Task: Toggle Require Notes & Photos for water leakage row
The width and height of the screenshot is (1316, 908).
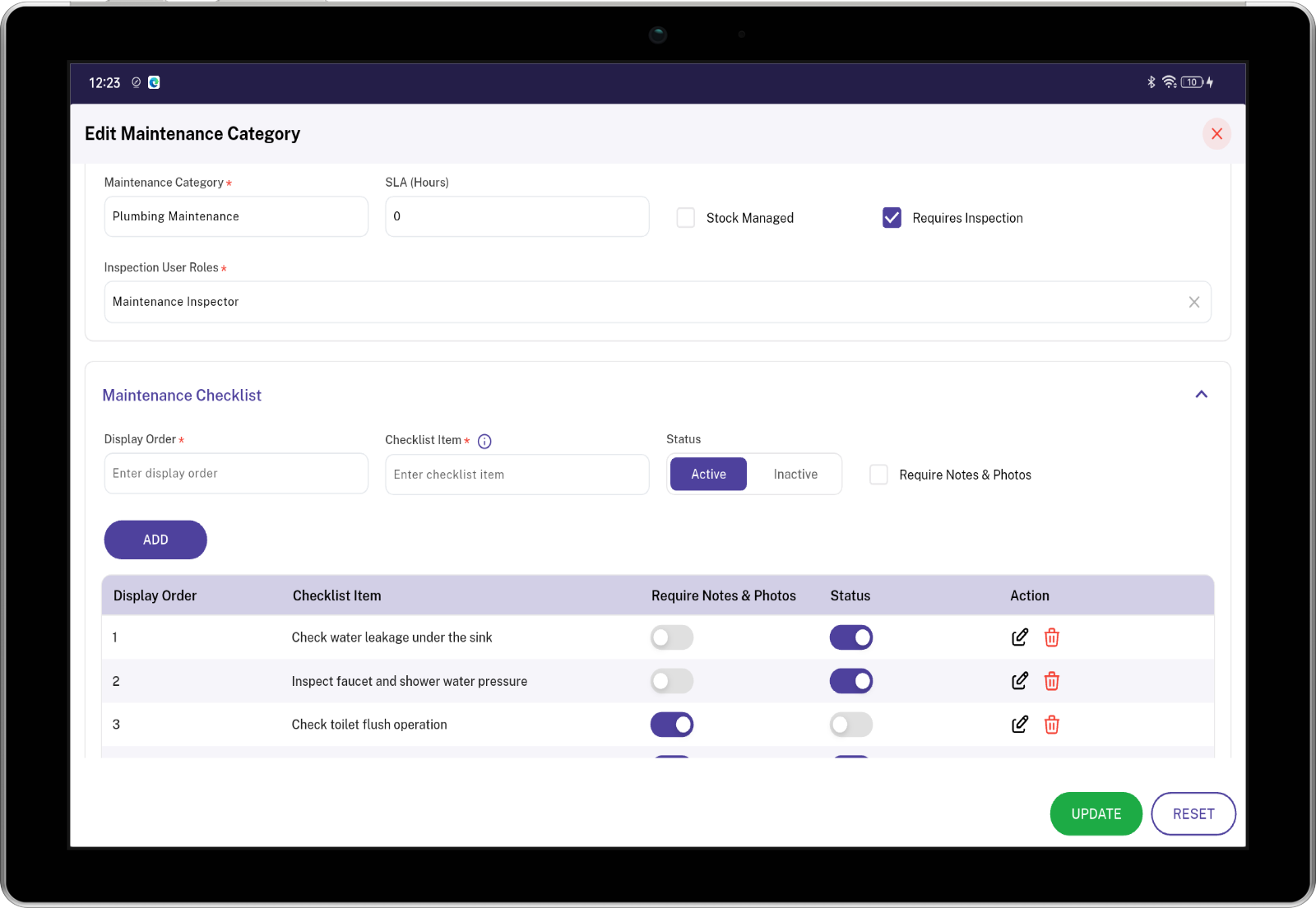Action: [x=672, y=637]
